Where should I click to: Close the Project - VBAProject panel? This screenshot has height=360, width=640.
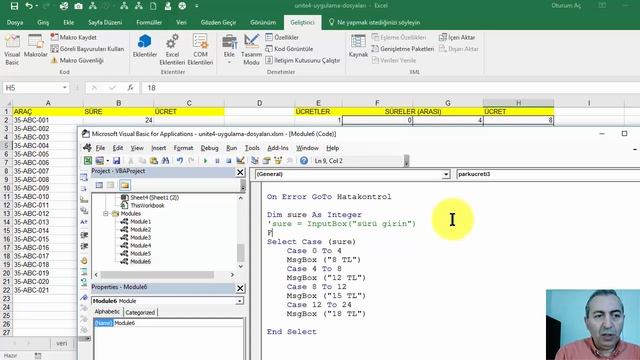click(x=240, y=172)
